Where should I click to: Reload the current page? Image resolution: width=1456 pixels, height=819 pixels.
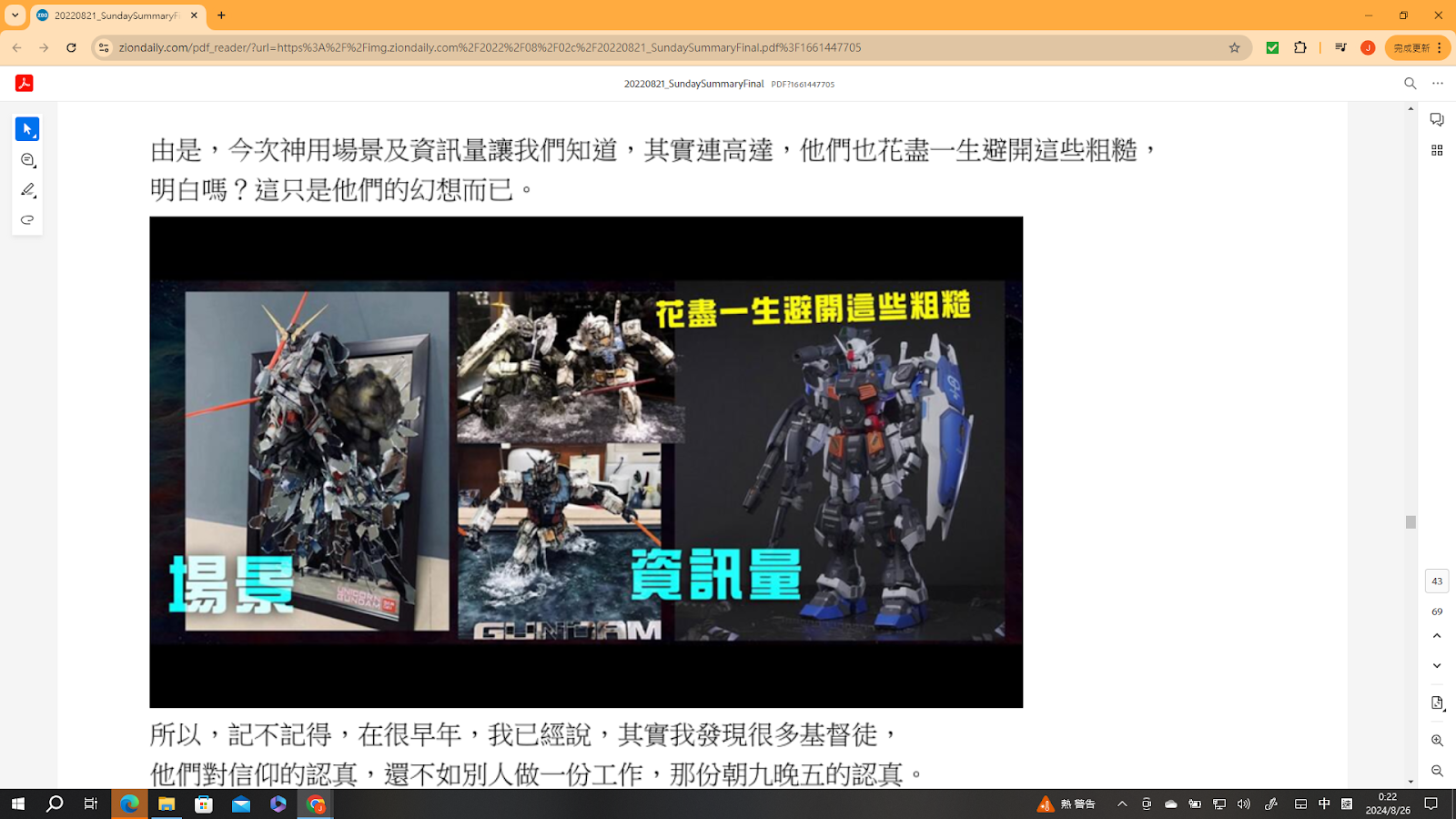[x=71, y=47]
